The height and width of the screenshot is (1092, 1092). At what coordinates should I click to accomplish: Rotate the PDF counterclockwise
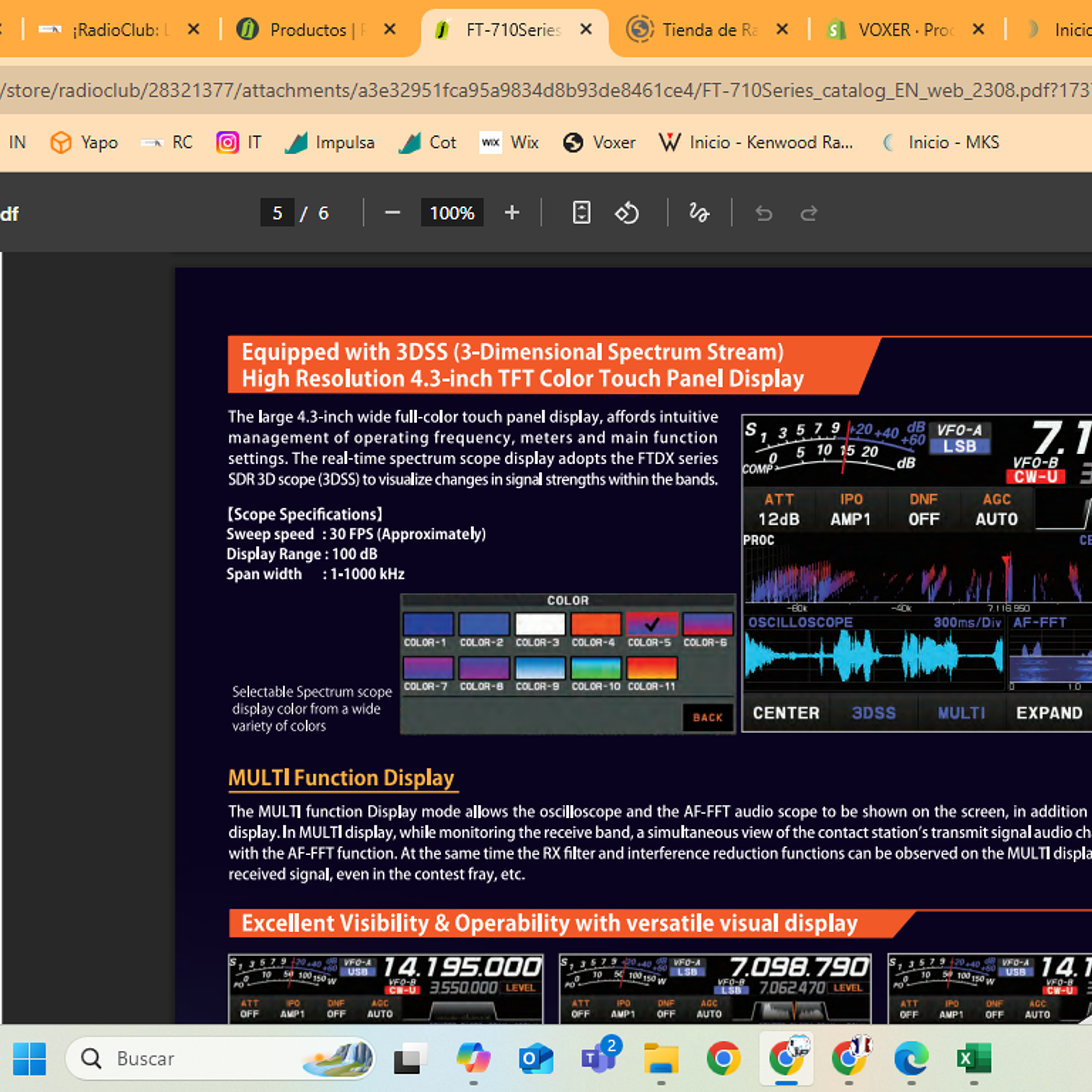(626, 213)
